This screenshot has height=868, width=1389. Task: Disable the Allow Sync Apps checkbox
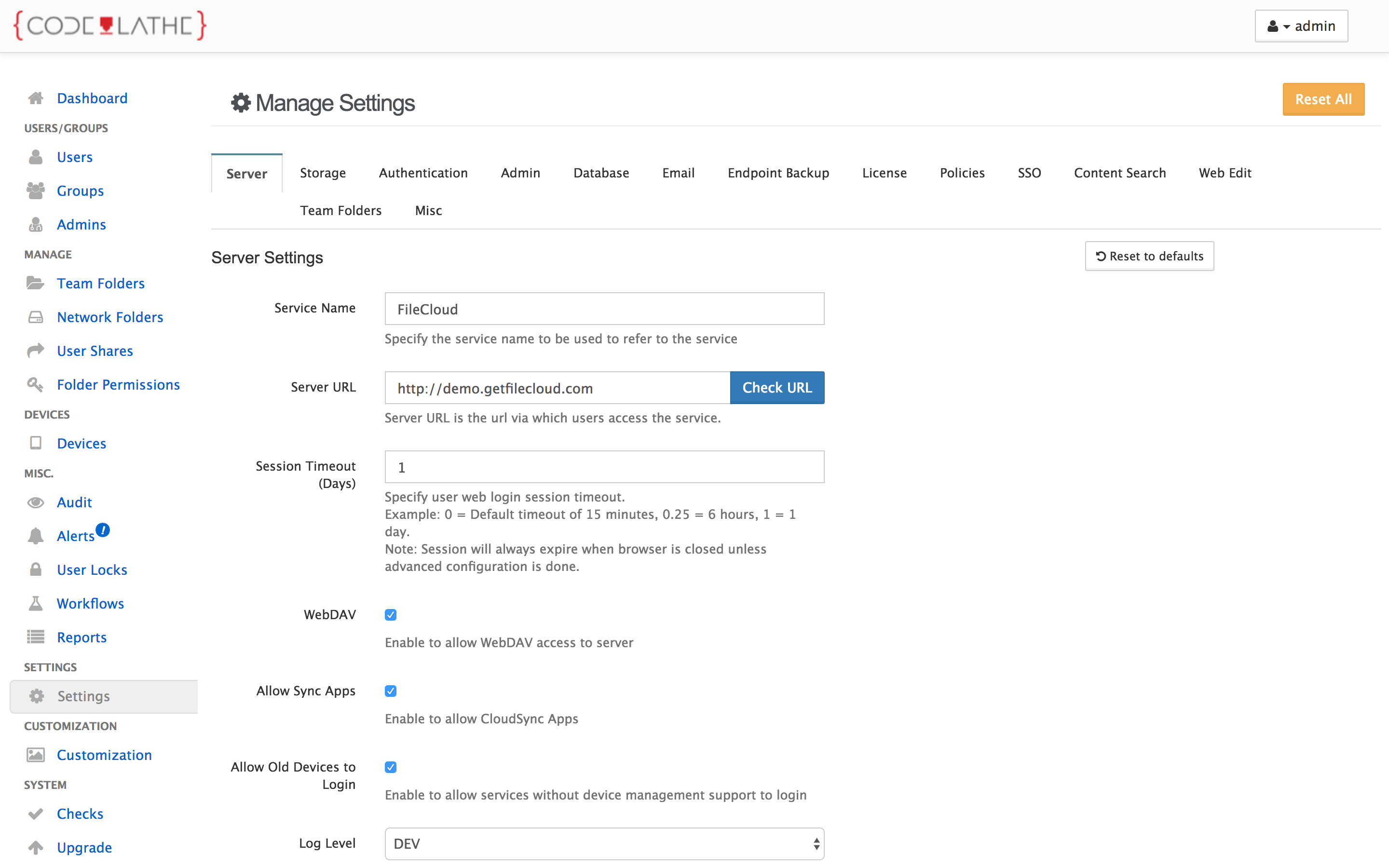(x=391, y=691)
